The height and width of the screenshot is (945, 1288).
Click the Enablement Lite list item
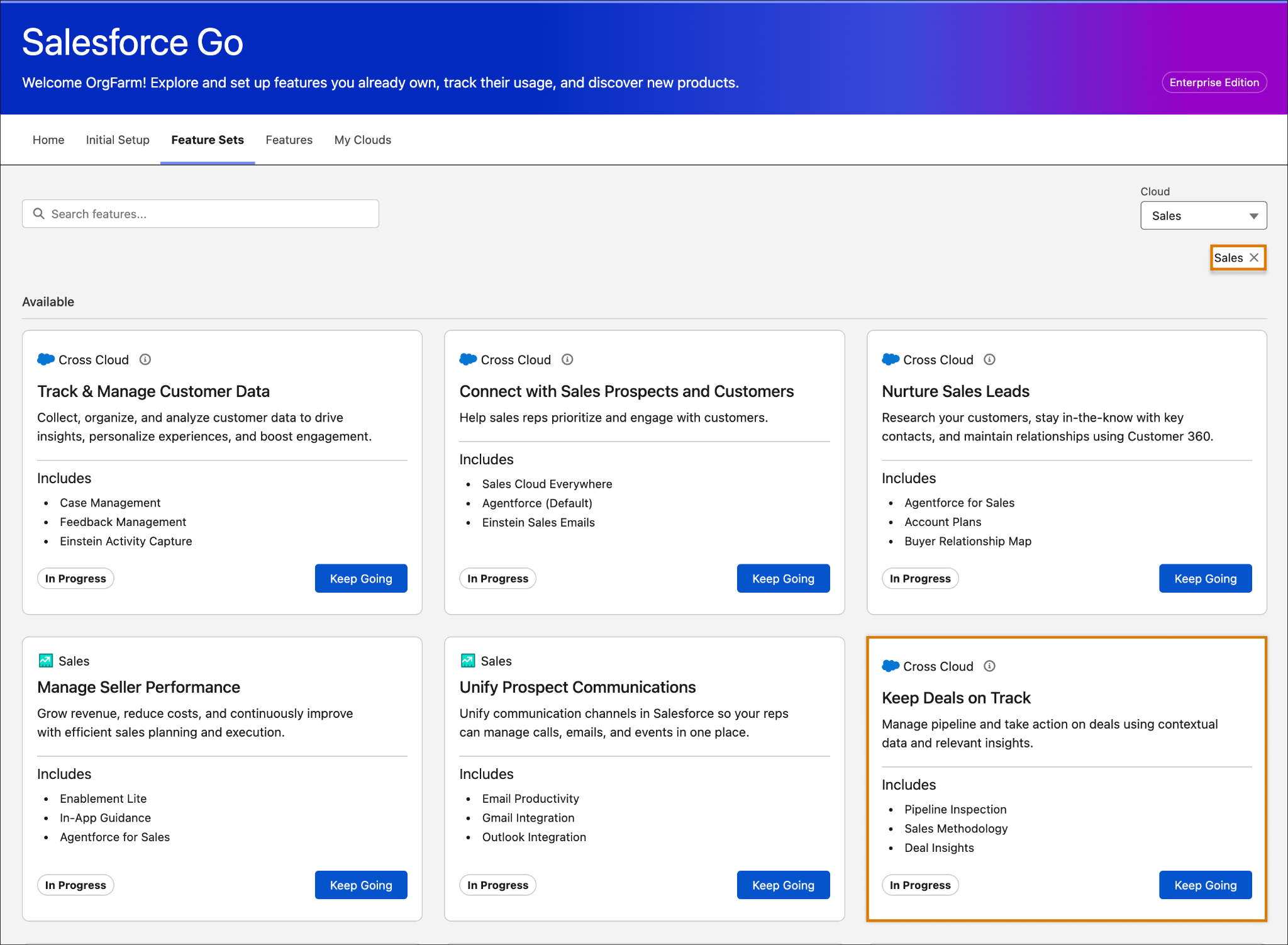click(103, 798)
